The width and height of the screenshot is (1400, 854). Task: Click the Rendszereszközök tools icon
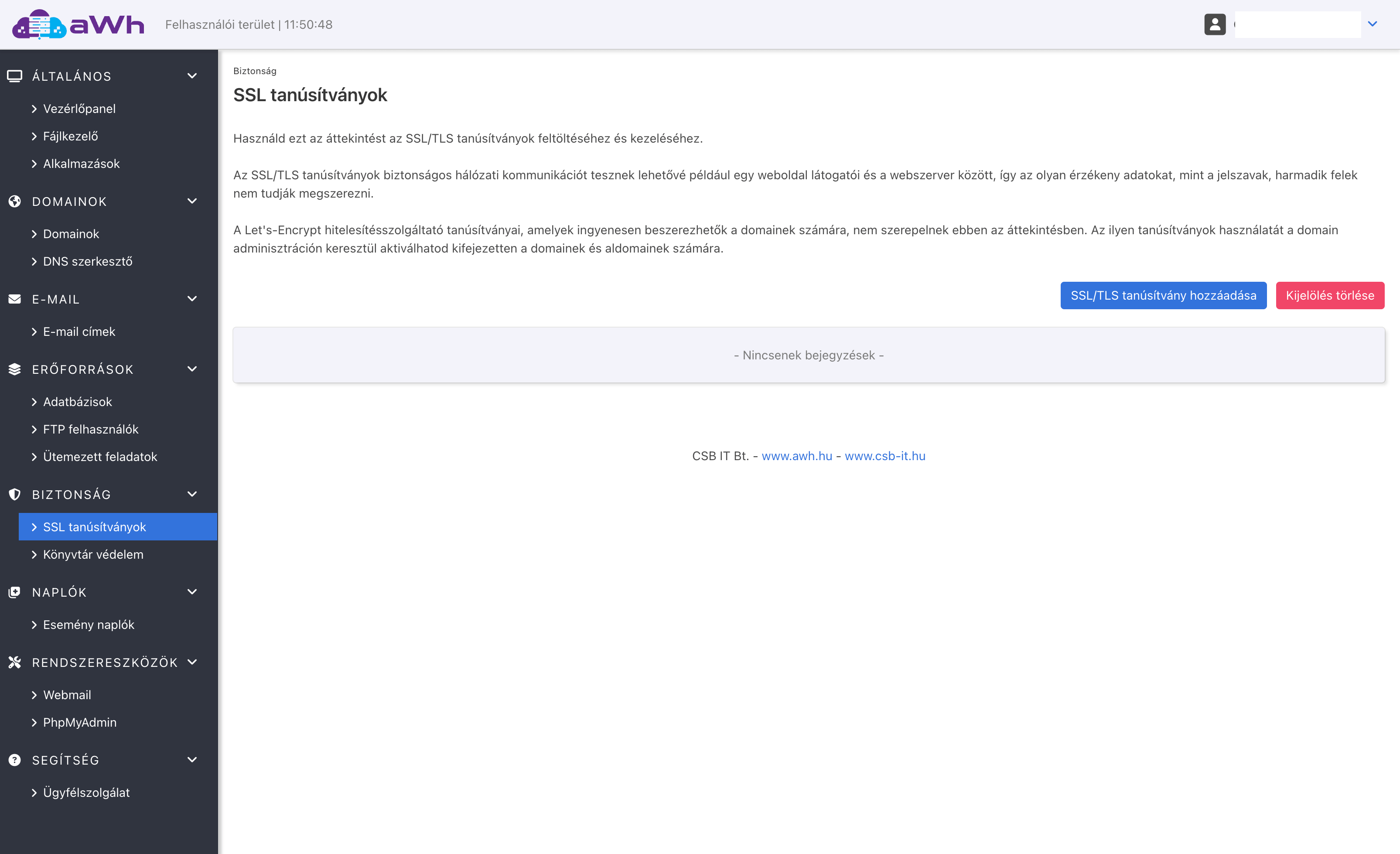tap(15, 662)
